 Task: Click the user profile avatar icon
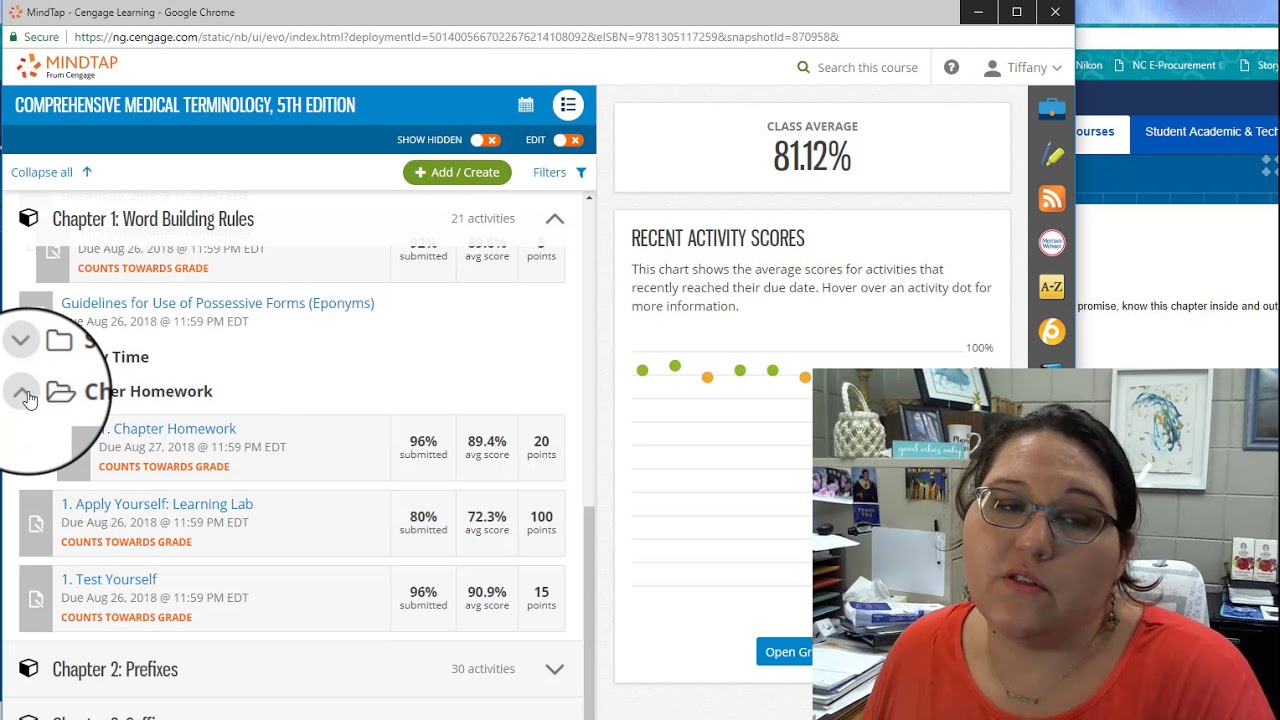tap(992, 68)
